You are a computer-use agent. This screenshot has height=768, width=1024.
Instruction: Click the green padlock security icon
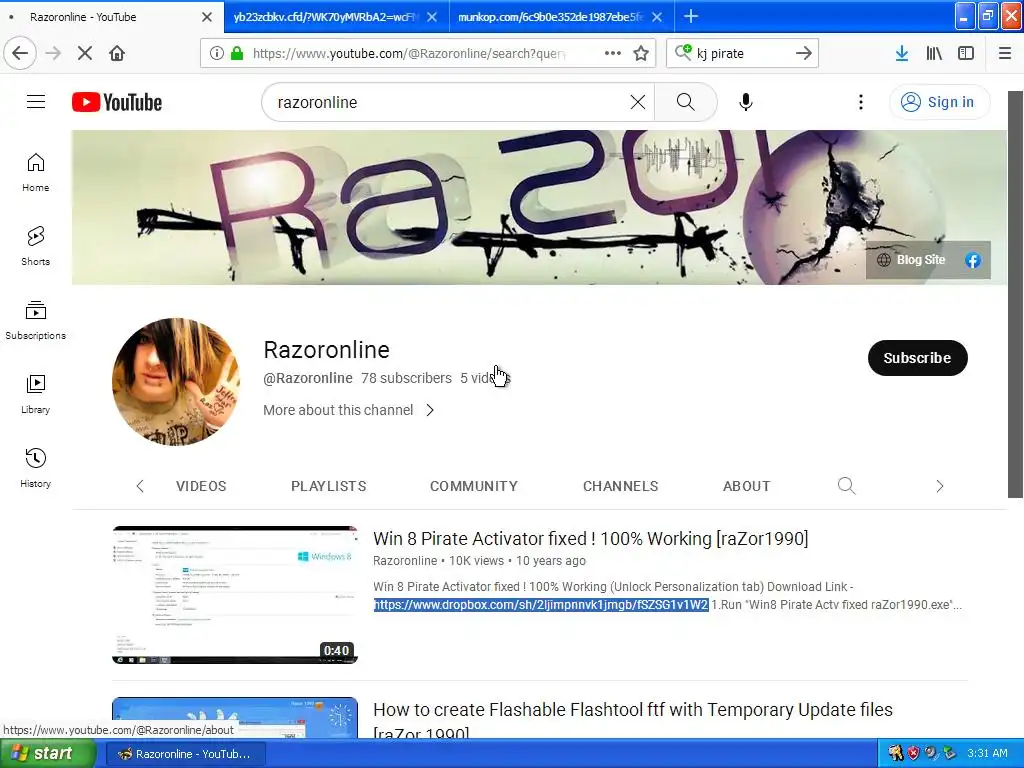pyautogui.click(x=237, y=53)
